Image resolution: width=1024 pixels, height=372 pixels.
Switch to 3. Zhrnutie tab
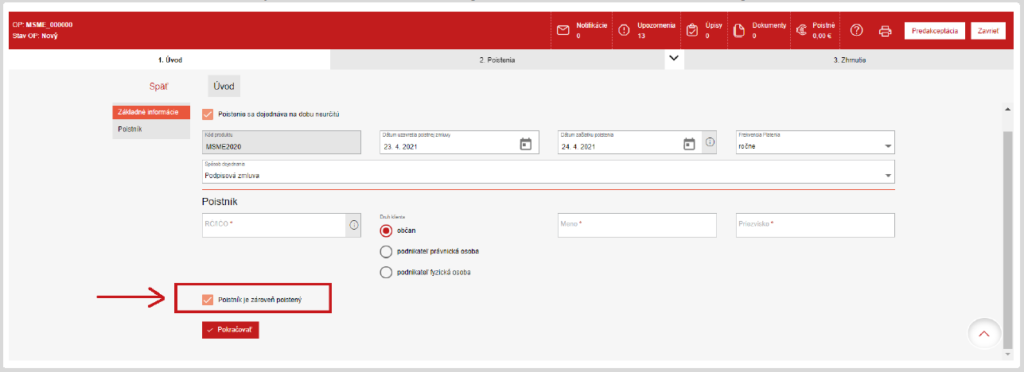(x=850, y=60)
